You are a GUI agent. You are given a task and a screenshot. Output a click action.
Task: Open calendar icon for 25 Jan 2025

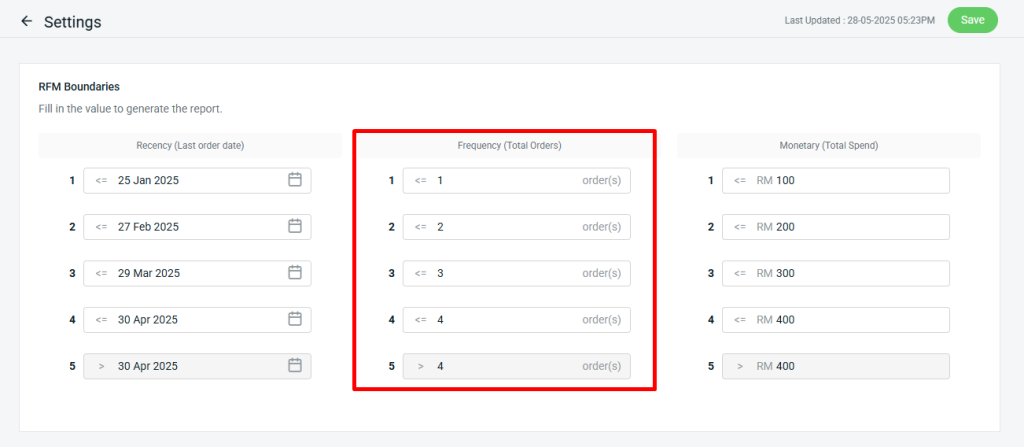295,180
